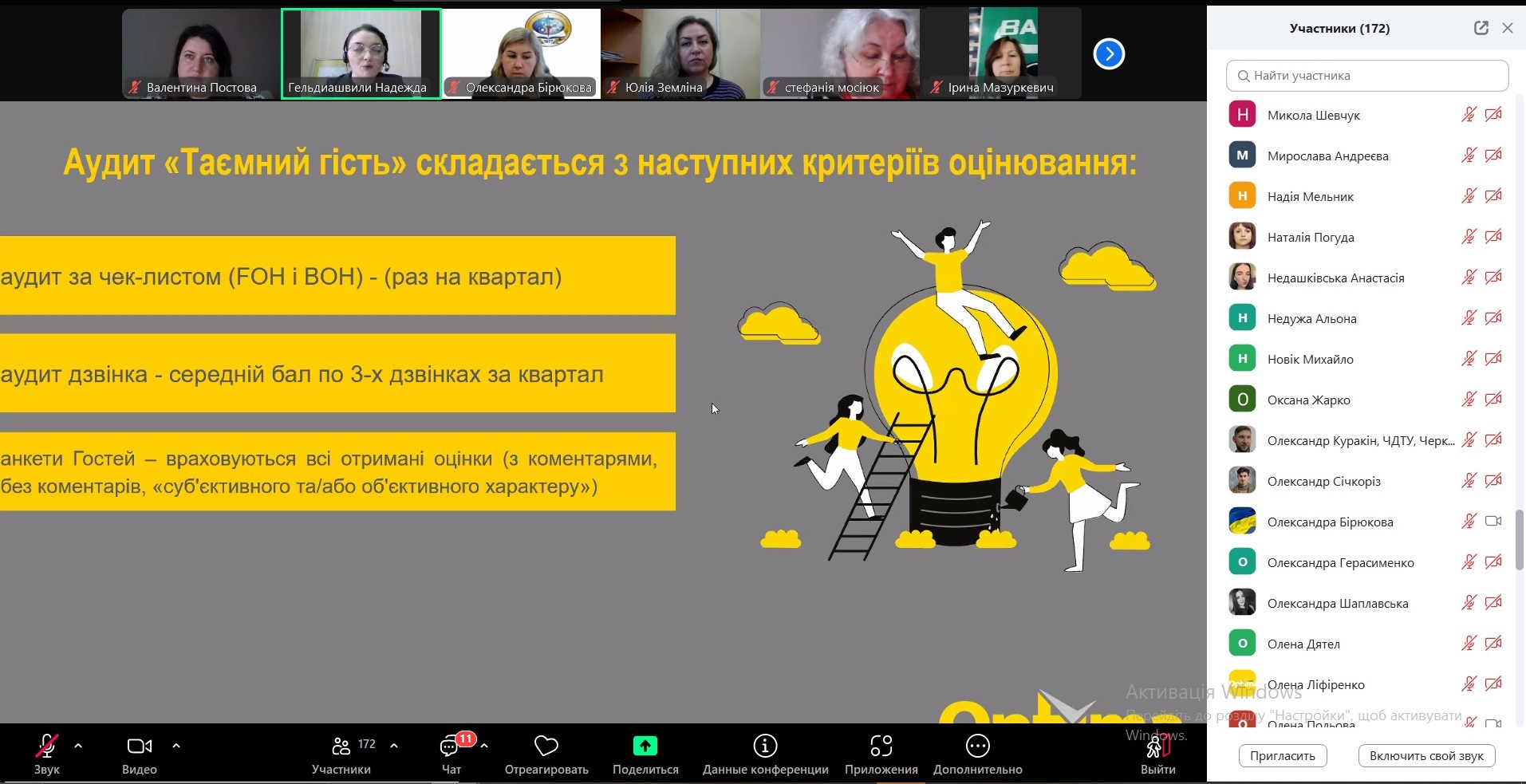The width and height of the screenshot is (1526, 784).
Task: Click the Пригласить button
Action: (1282, 756)
